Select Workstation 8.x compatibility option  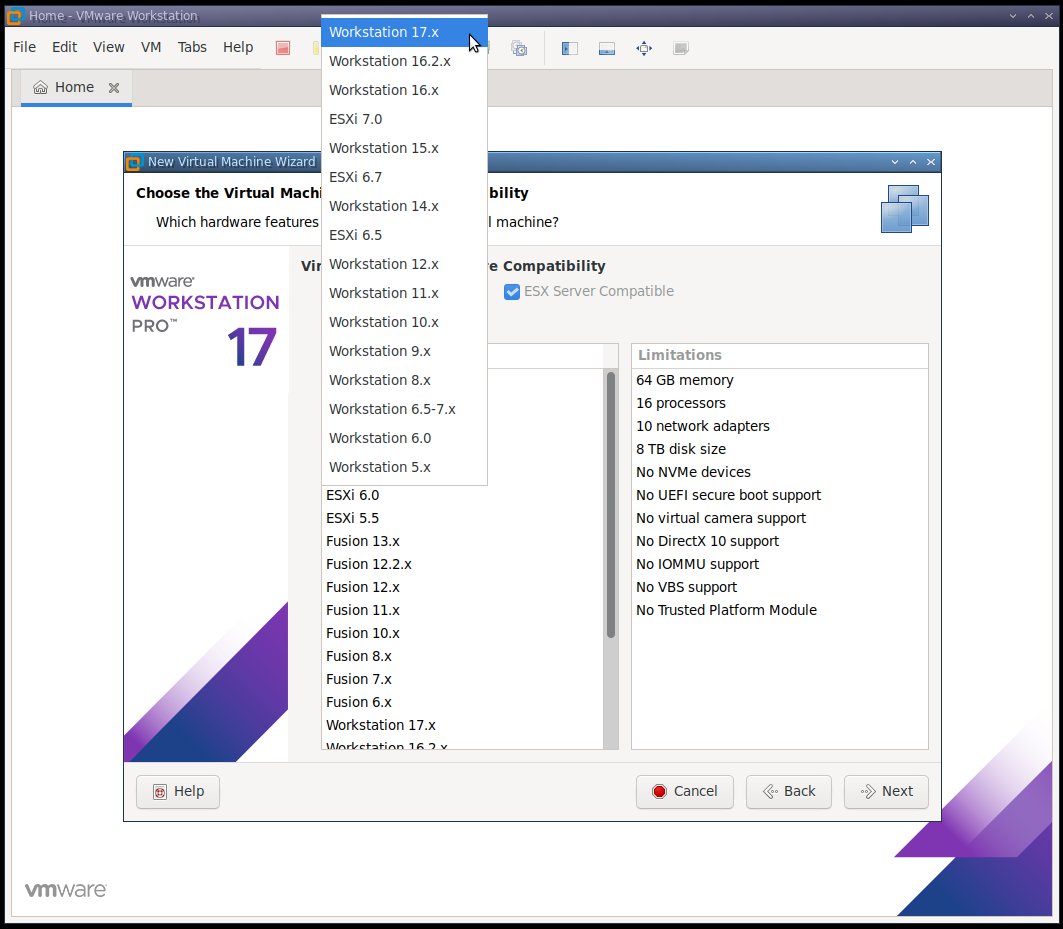404,380
